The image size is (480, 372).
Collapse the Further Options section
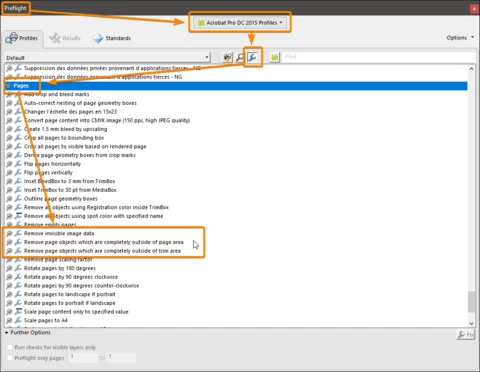click(7, 333)
